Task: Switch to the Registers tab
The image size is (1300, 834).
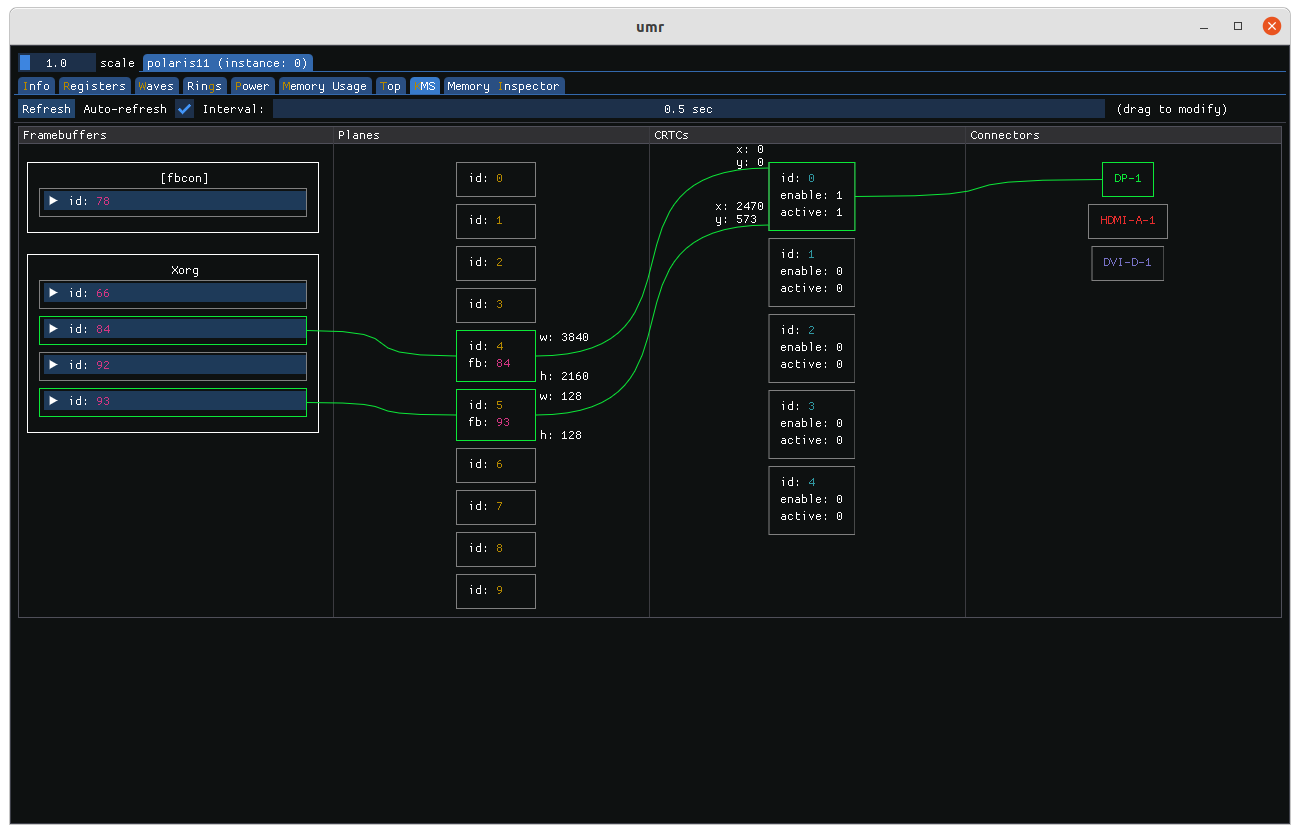Action: [94, 86]
